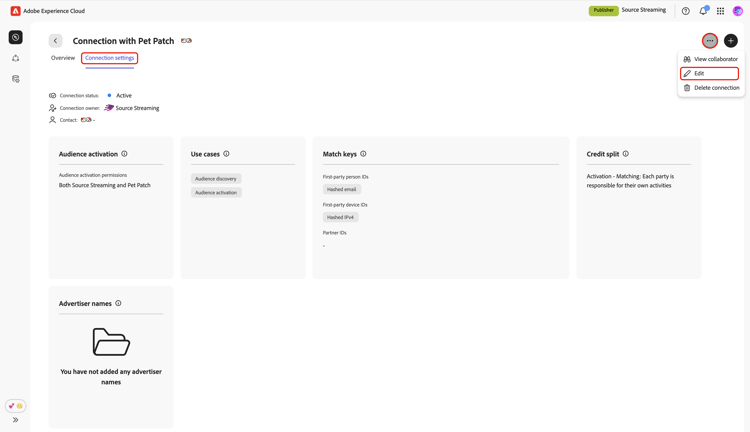Click the Audience discovery tag
Viewport: 750px width, 432px height.
pos(216,178)
